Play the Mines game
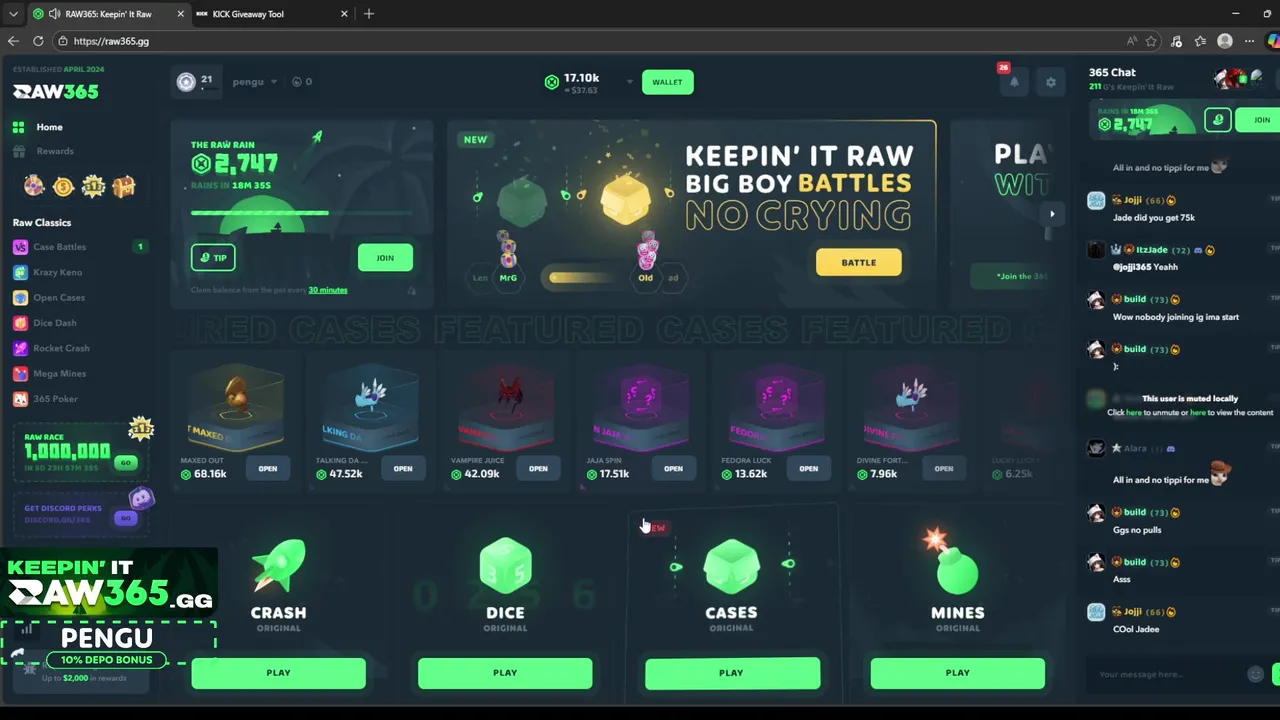The width and height of the screenshot is (1280, 720). tap(957, 673)
